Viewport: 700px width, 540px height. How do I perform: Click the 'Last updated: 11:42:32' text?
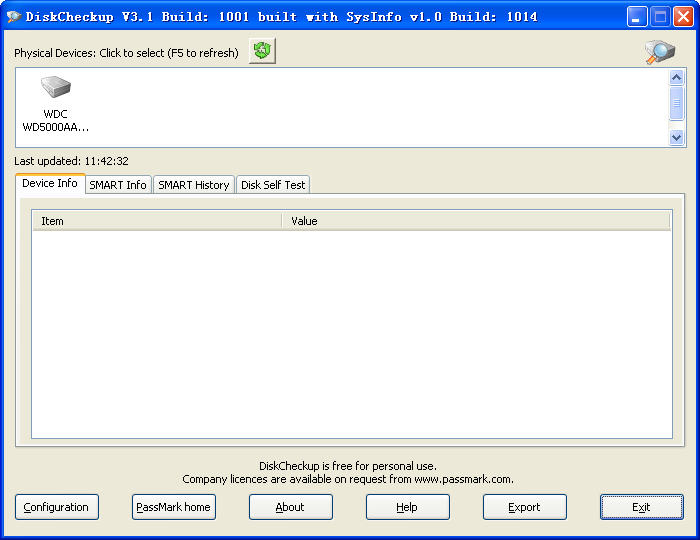[x=71, y=161]
